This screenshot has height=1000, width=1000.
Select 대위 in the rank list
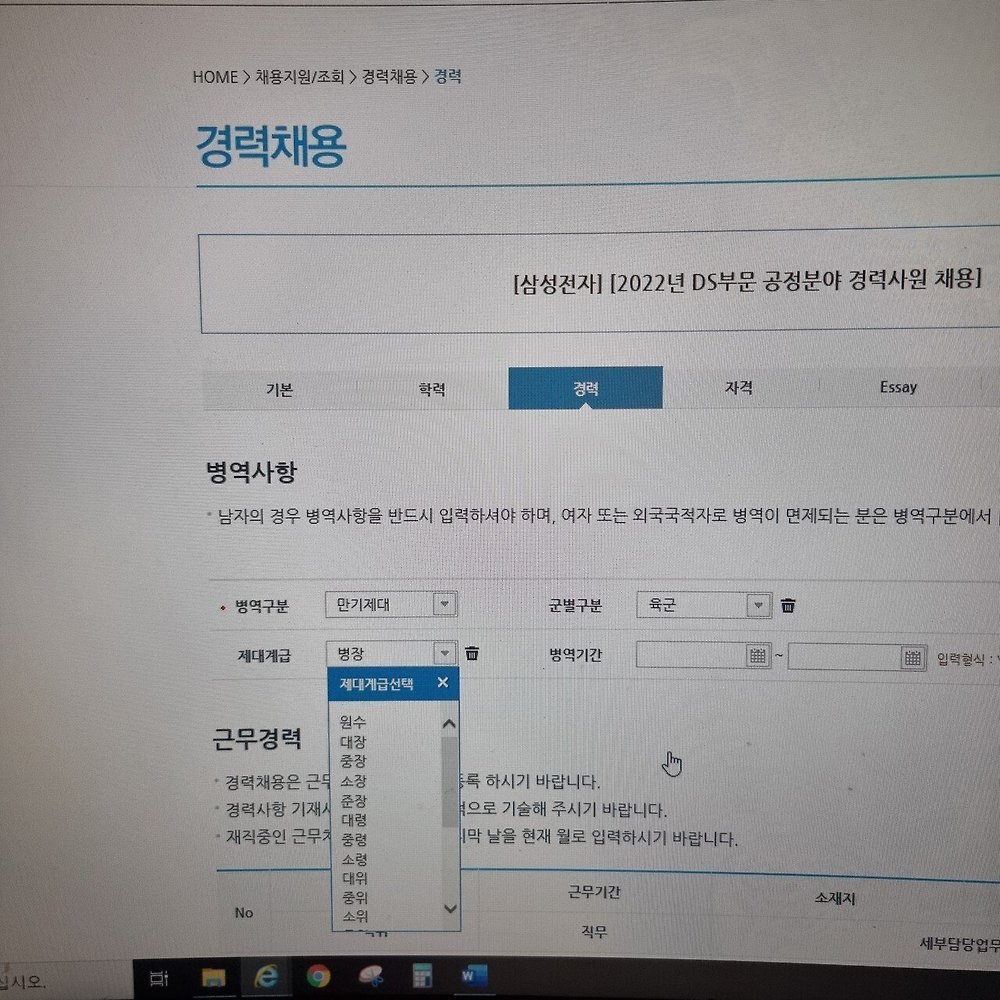point(355,878)
